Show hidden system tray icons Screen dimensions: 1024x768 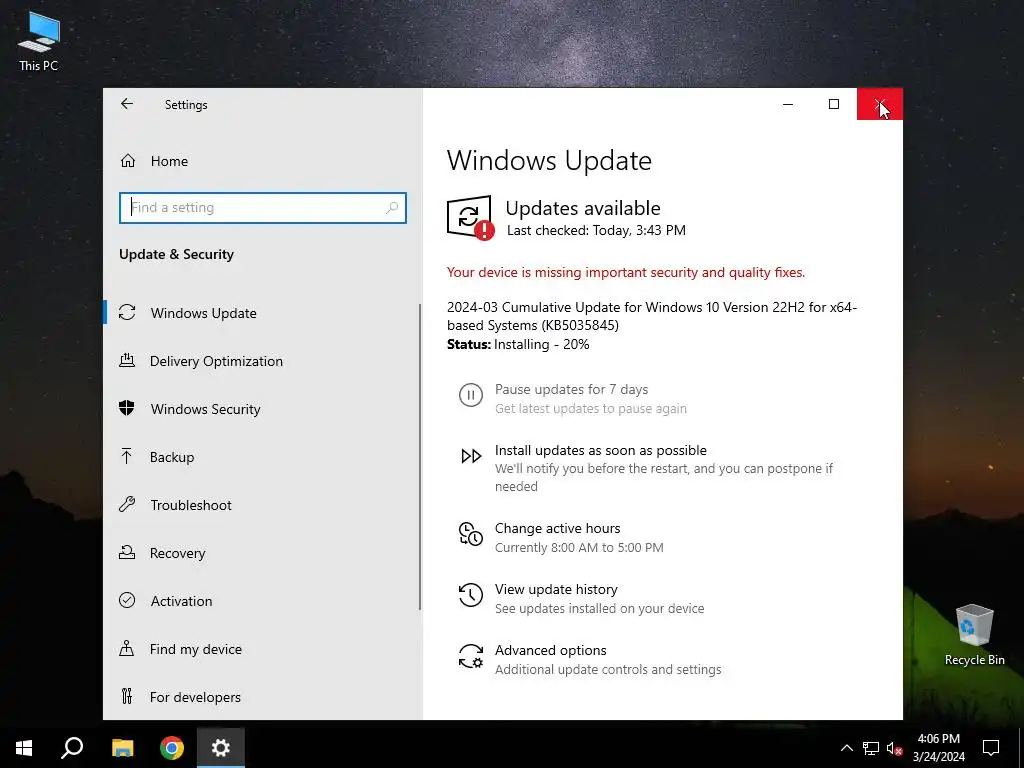coord(846,748)
